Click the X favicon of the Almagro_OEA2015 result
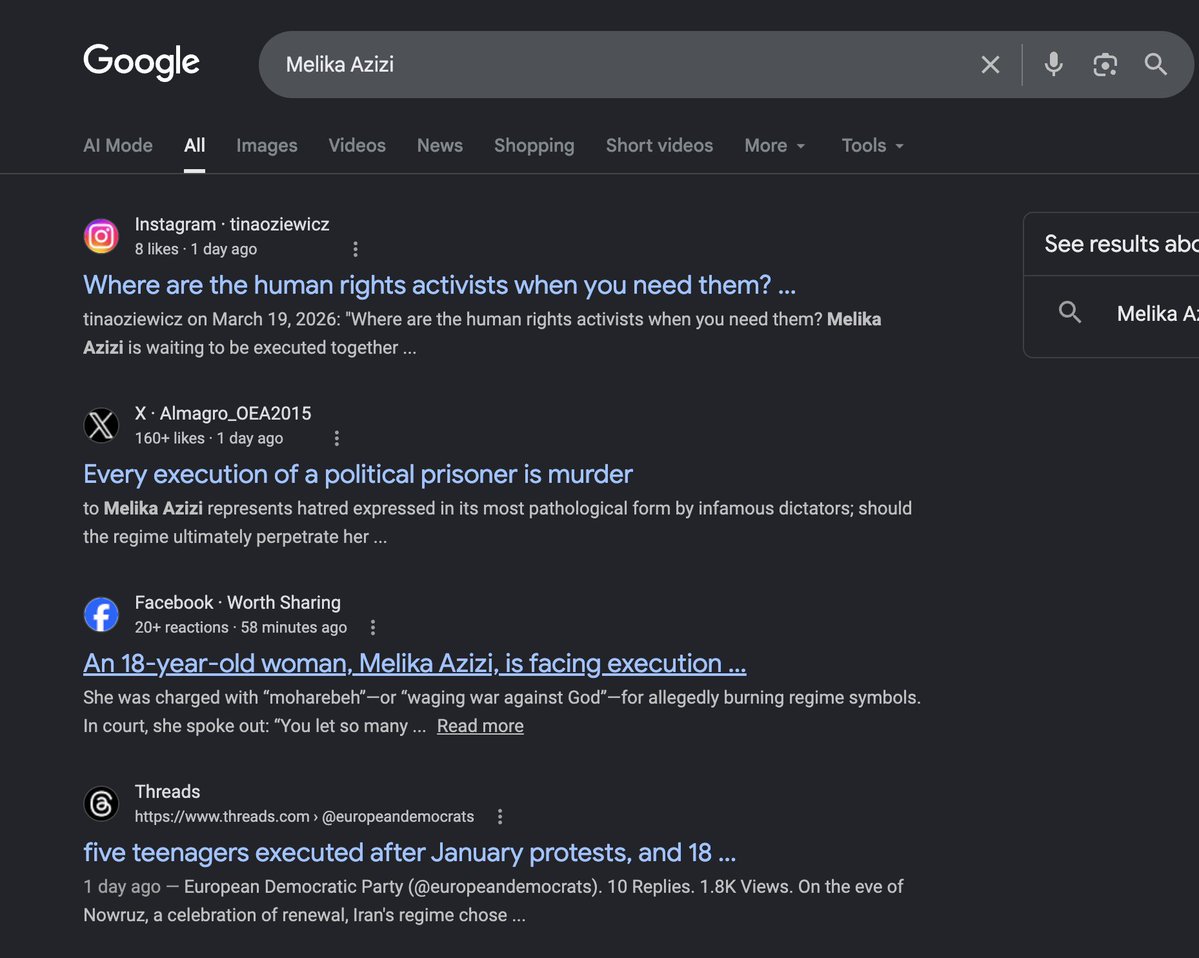Image resolution: width=1199 pixels, height=958 pixels. pos(101,425)
